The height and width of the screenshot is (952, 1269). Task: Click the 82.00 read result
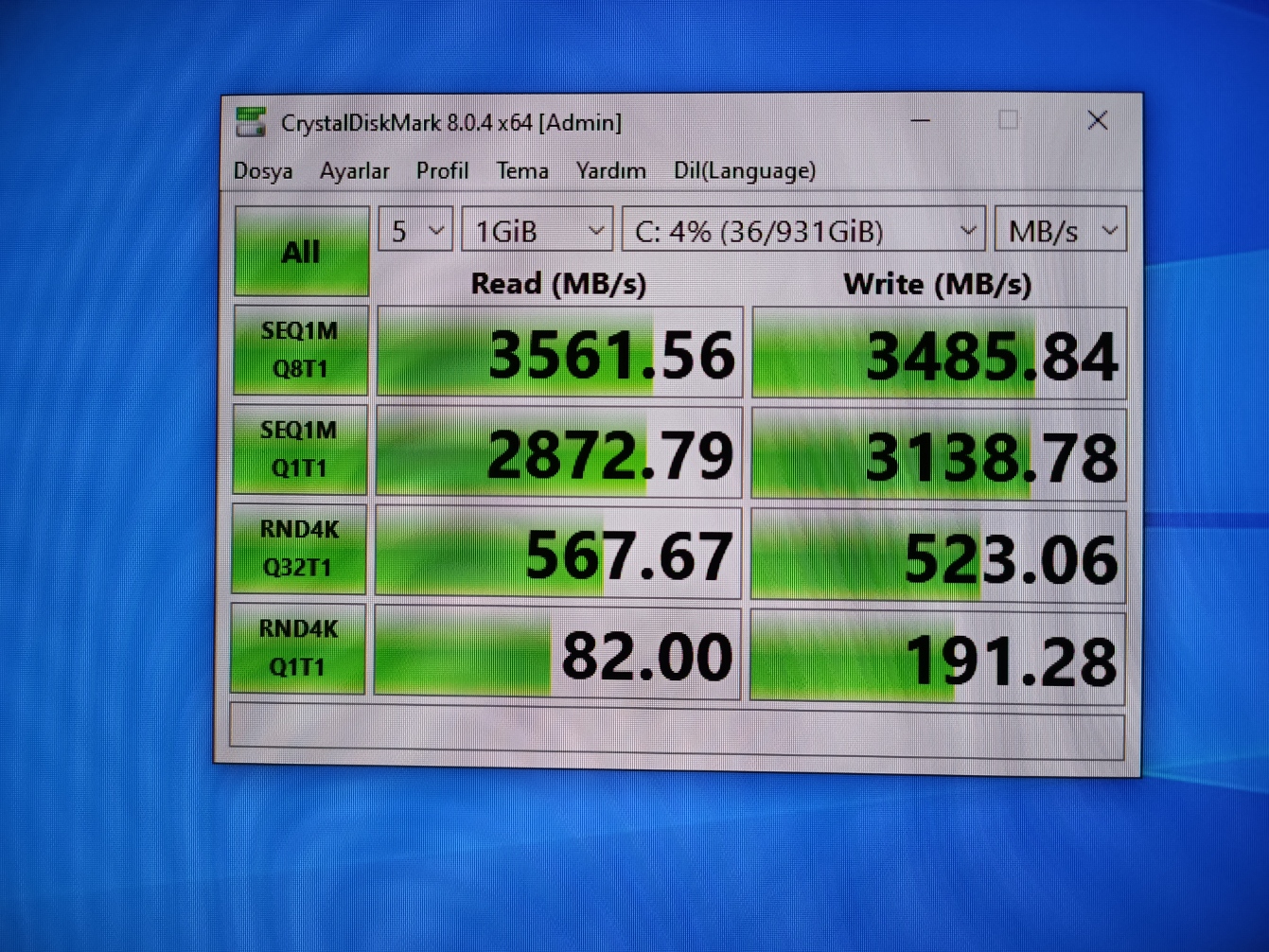557,653
